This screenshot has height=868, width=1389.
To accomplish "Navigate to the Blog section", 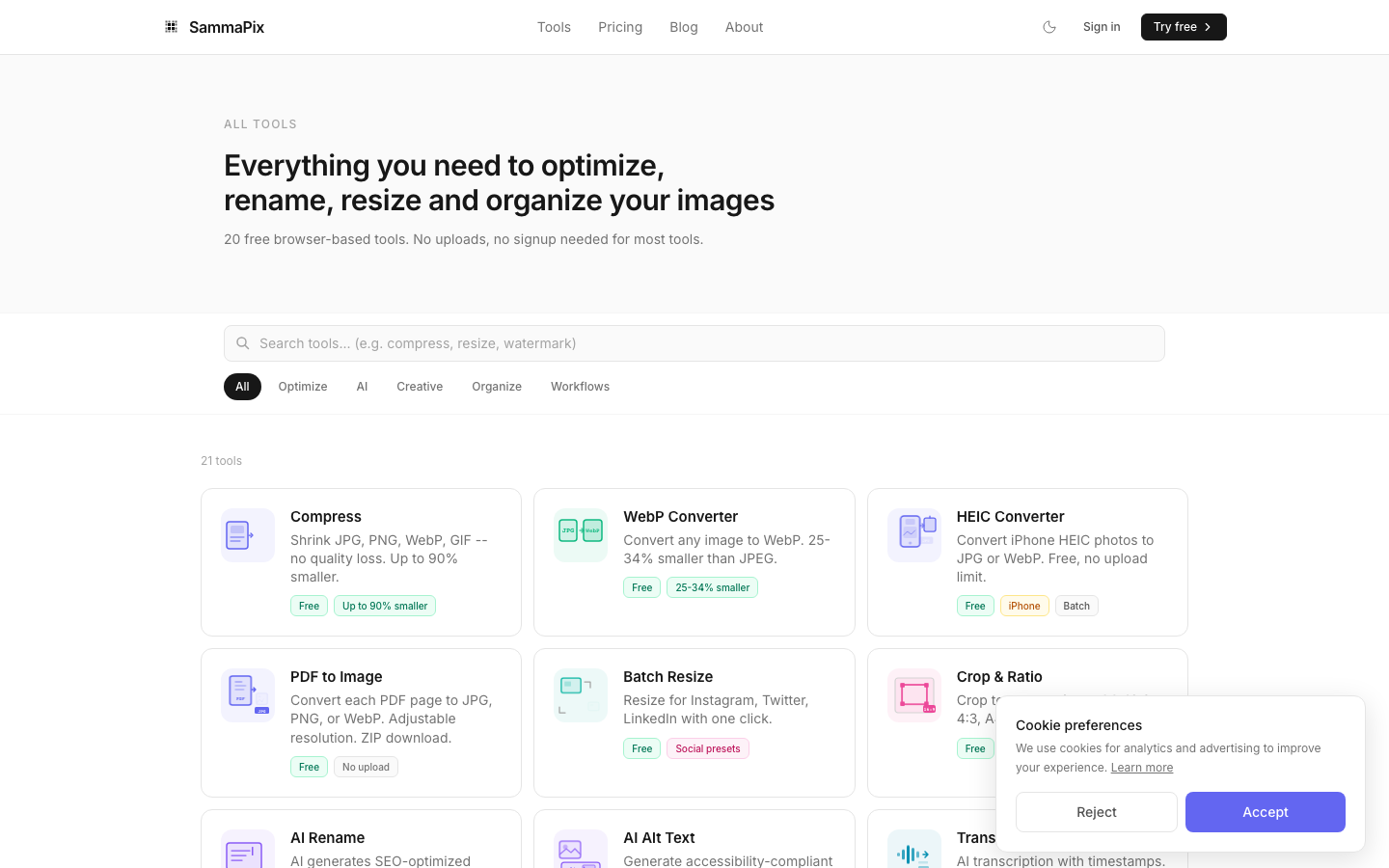I will (684, 27).
